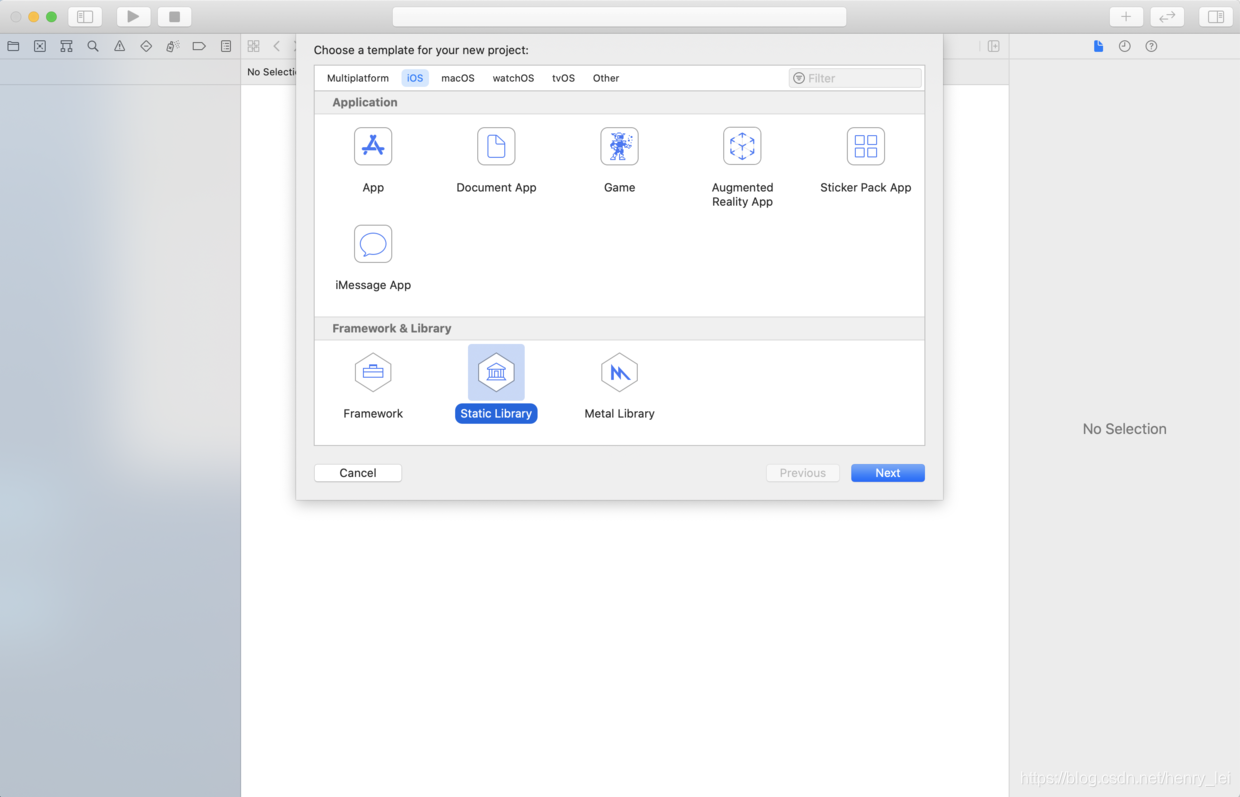This screenshot has height=797, width=1240.
Task: Choose the iMessage App template
Action: [x=373, y=244]
